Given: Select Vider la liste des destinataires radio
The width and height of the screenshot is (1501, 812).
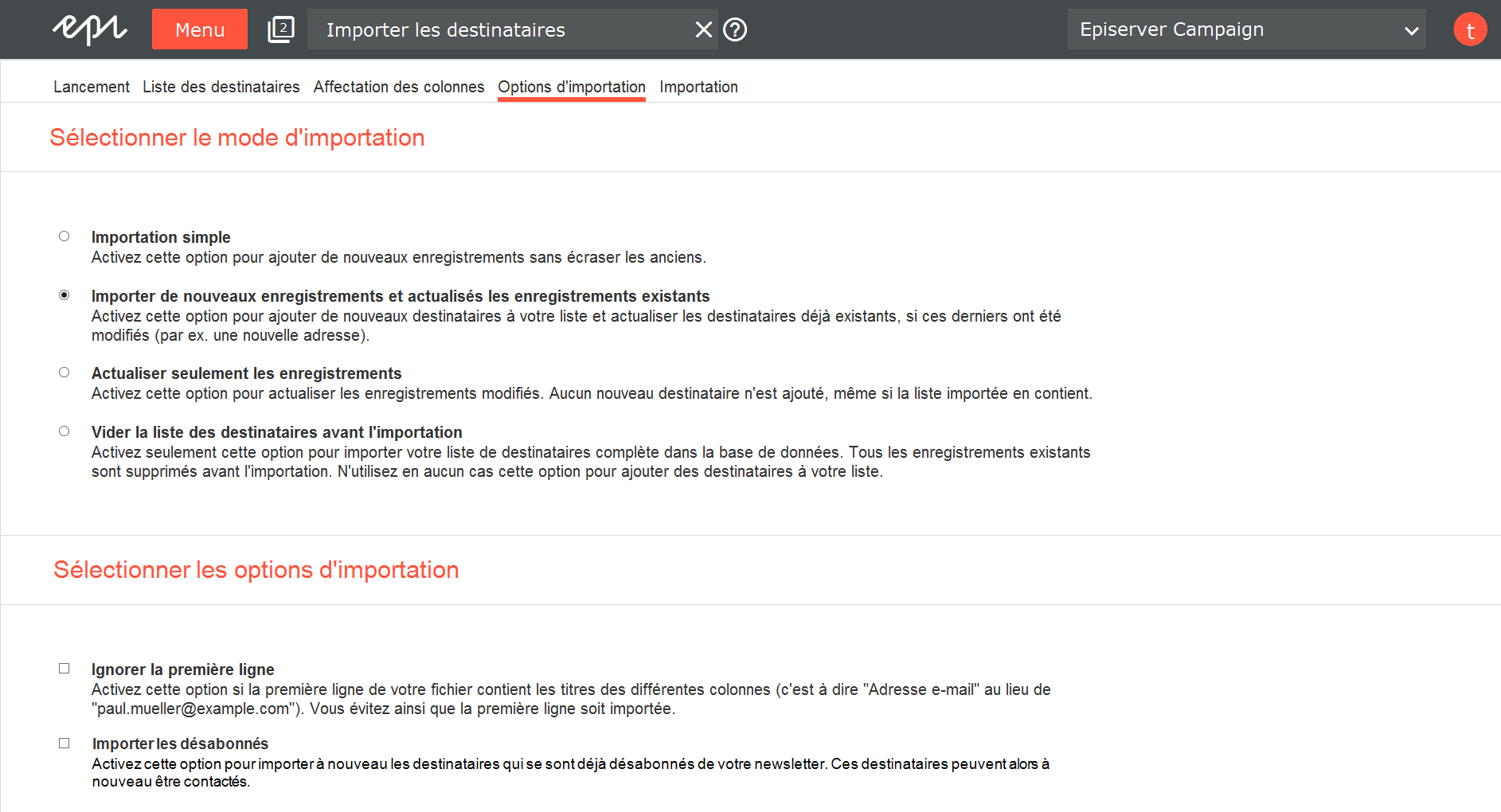Looking at the screenshot, I should 64,431.
